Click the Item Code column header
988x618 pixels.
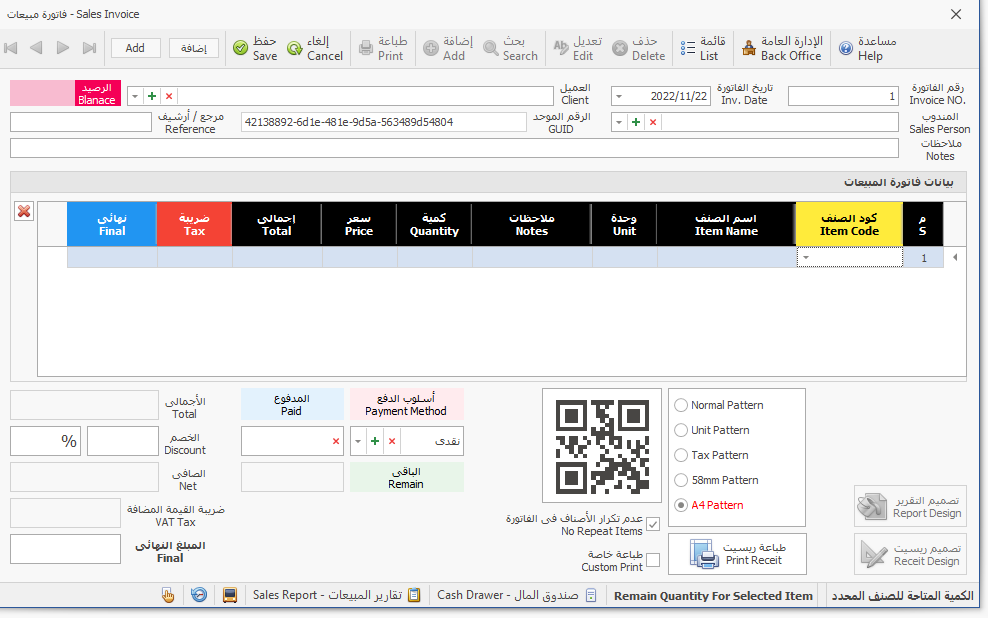tap(849, 224)
